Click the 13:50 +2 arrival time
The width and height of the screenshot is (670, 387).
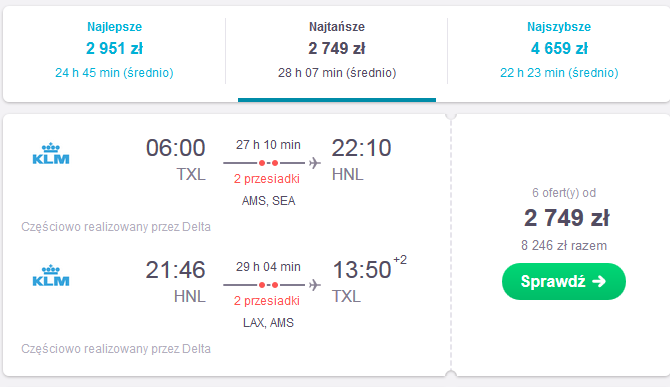[x=370, y=268]
